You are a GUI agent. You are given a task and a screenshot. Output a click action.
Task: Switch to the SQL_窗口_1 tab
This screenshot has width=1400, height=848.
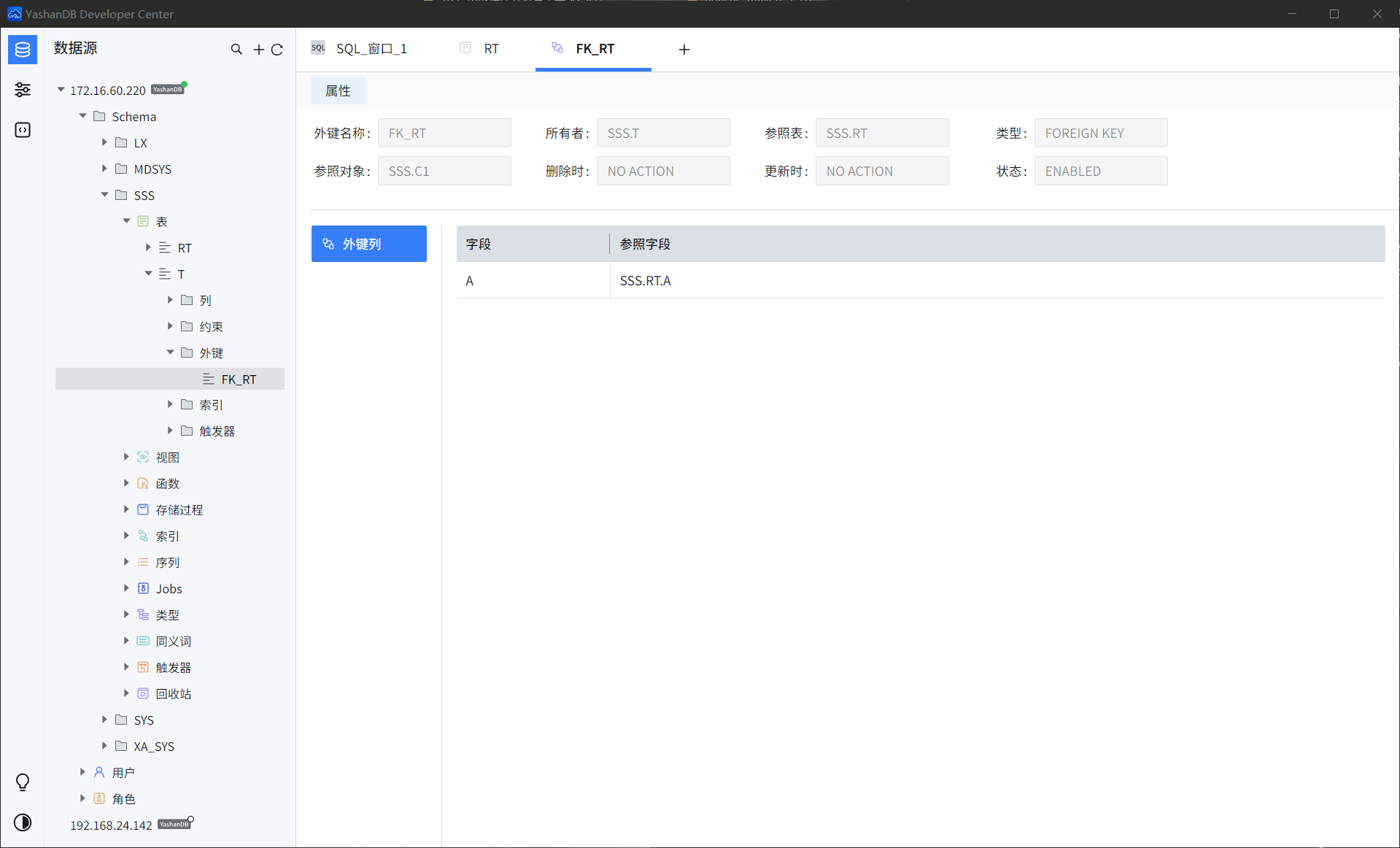(371, 49)
